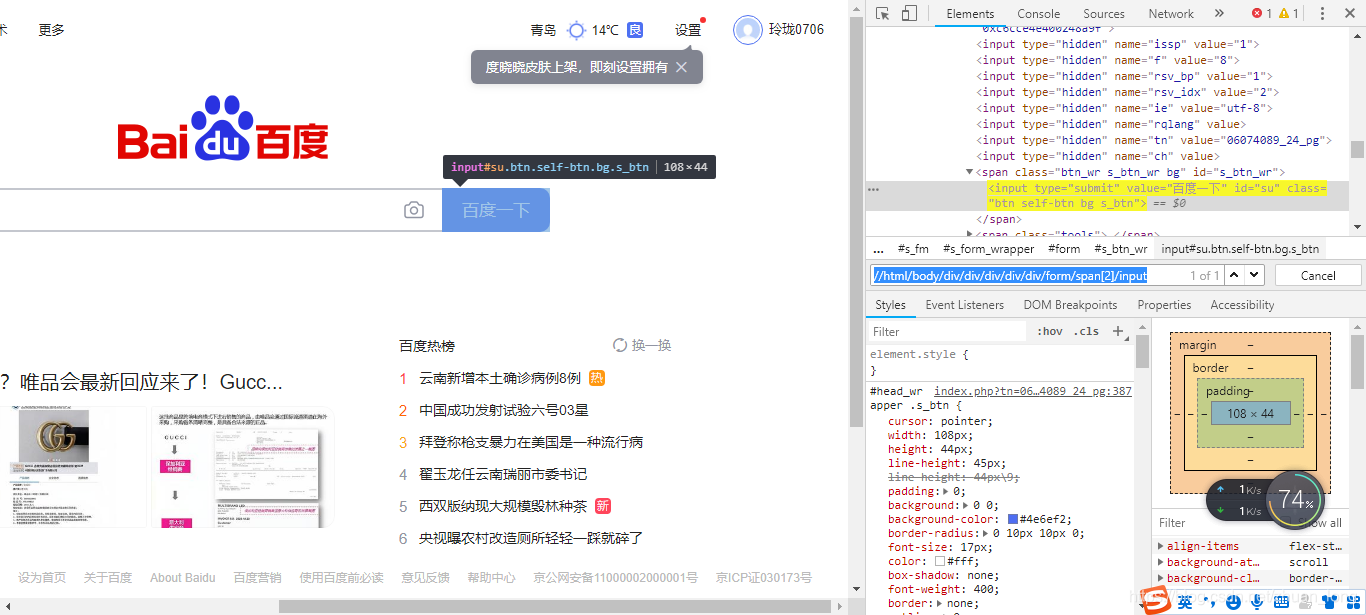The height and width of the screenshot is (615, 1366).
Task: Open the Event Listeners pane tab
Action: pos(965,305)
